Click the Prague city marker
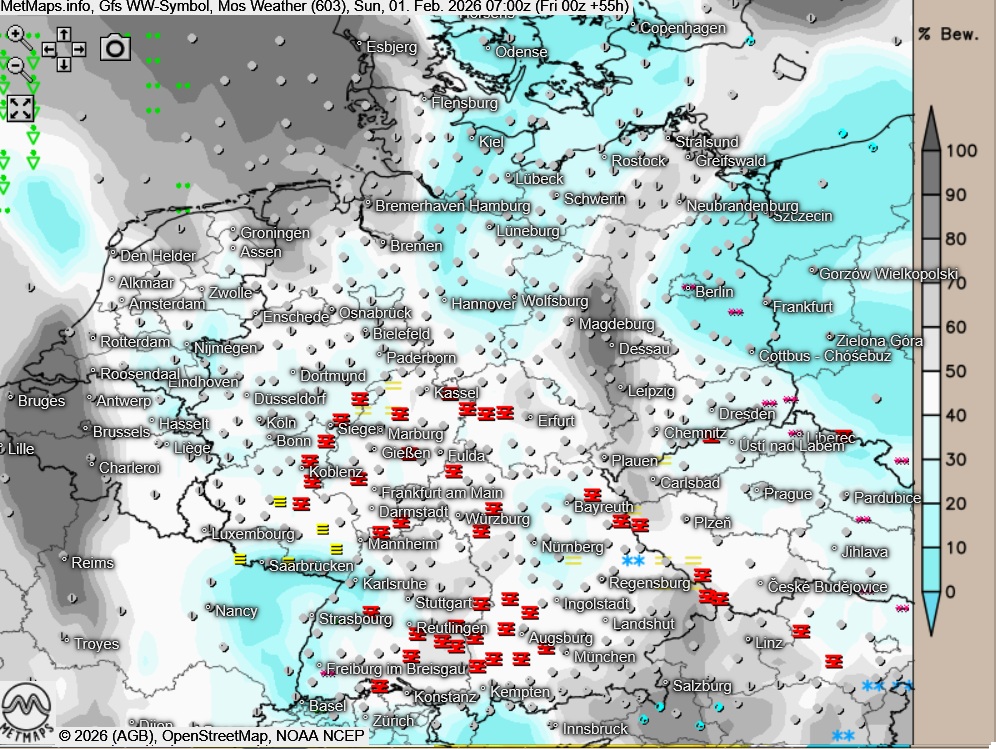The height and width of the screenshot is (749, 996). [758, 492]
